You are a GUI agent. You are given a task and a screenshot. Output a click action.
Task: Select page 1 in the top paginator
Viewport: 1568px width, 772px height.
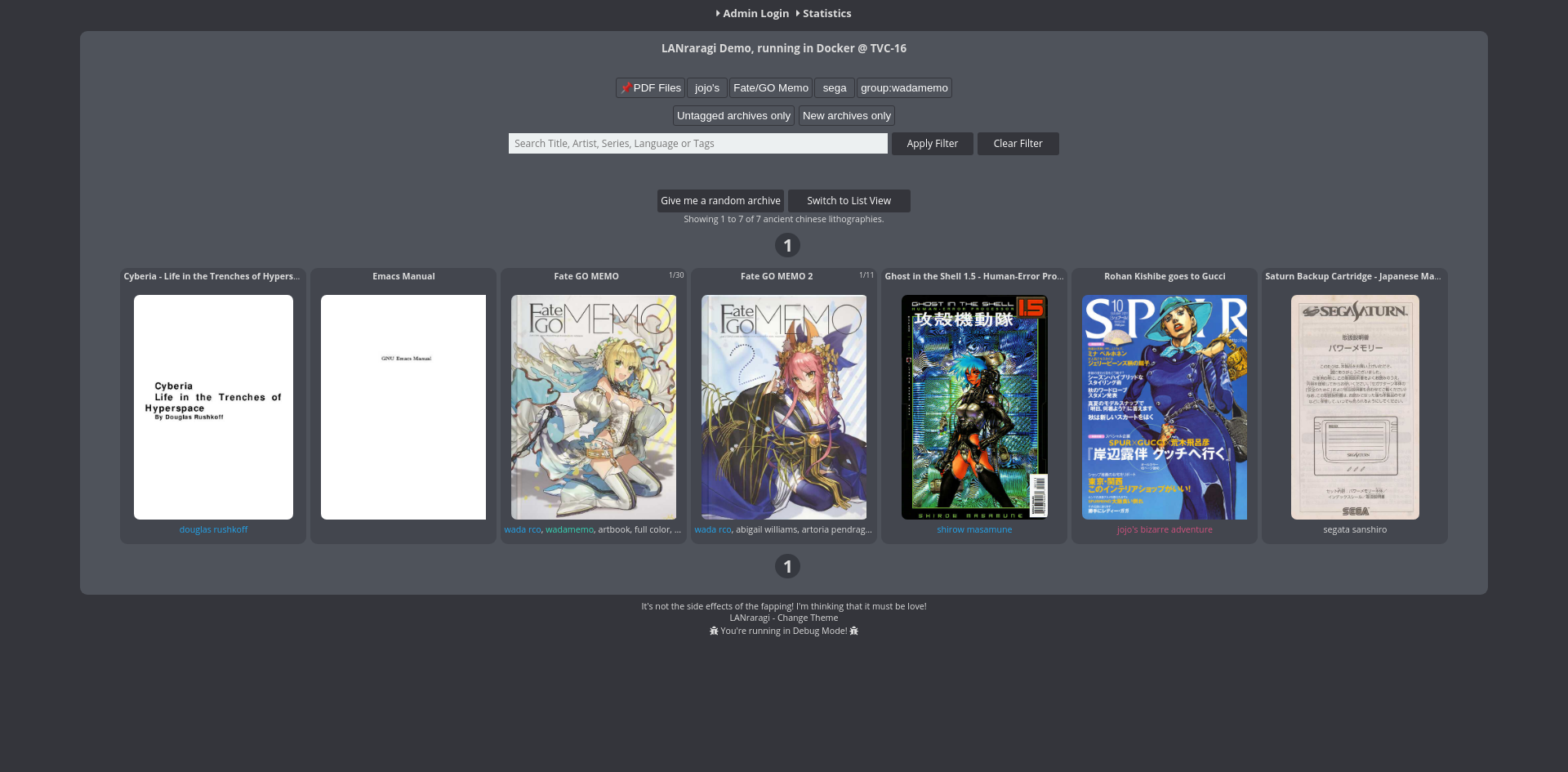(787, 245)
